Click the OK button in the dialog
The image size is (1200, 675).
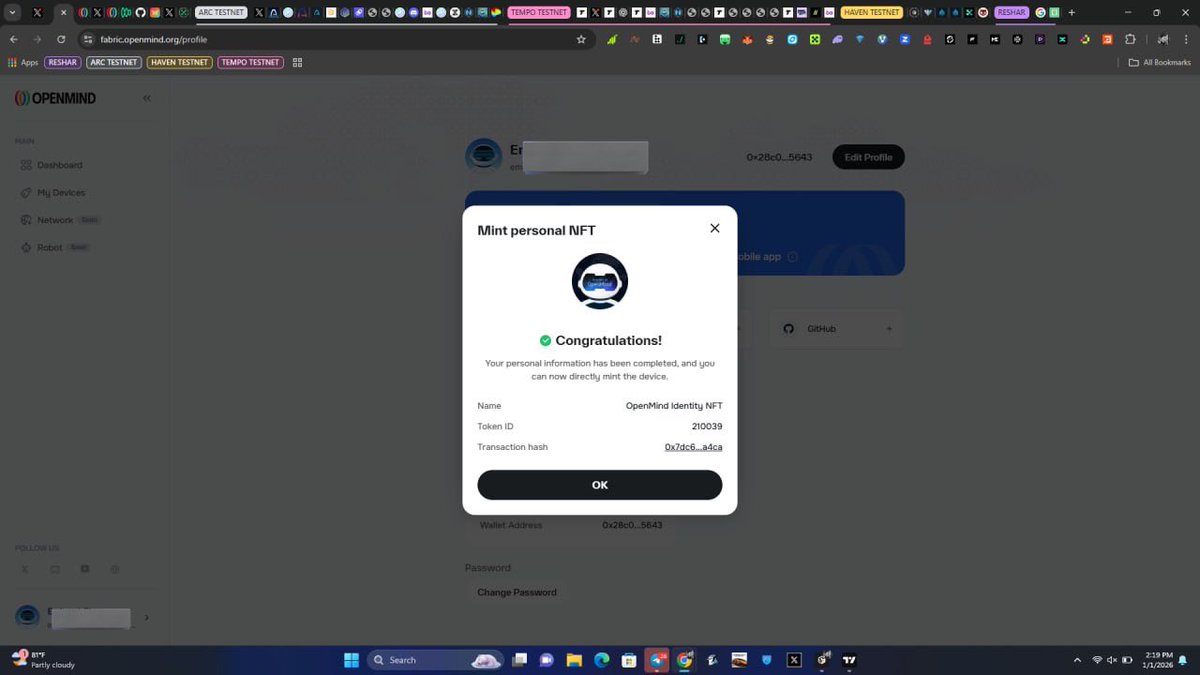pos(600,485)
